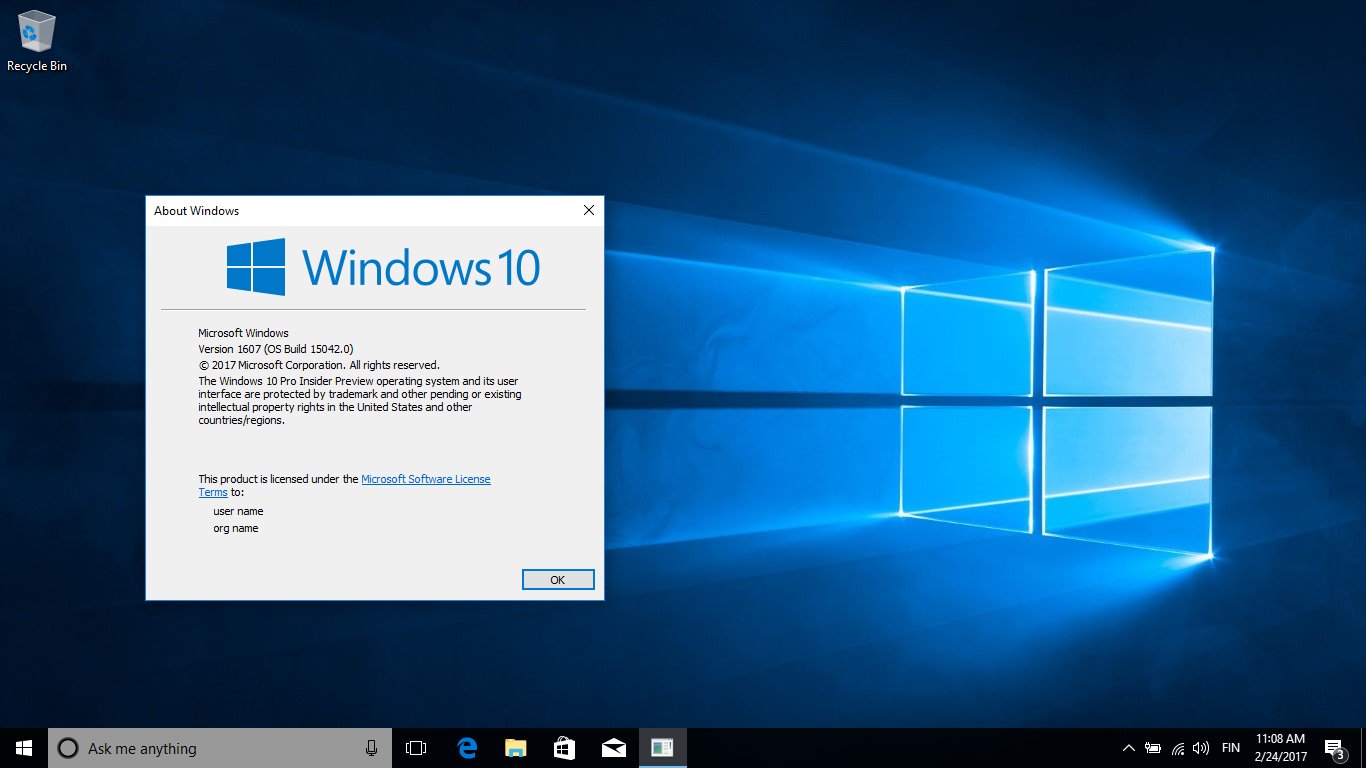1366x768 pixels.
Task: Open the Mail app on the taskbar
Action: coord(613,748)
